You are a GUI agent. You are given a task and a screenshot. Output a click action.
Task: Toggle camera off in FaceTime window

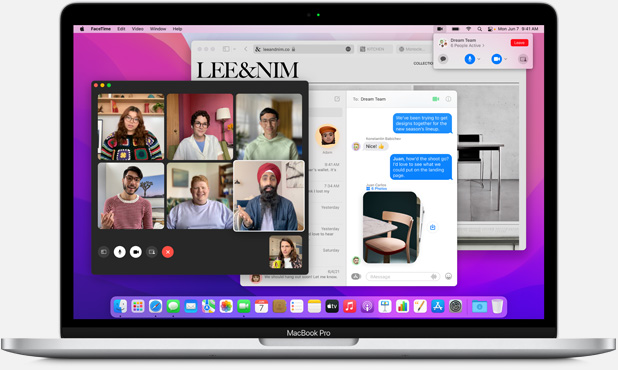point(136,252)
